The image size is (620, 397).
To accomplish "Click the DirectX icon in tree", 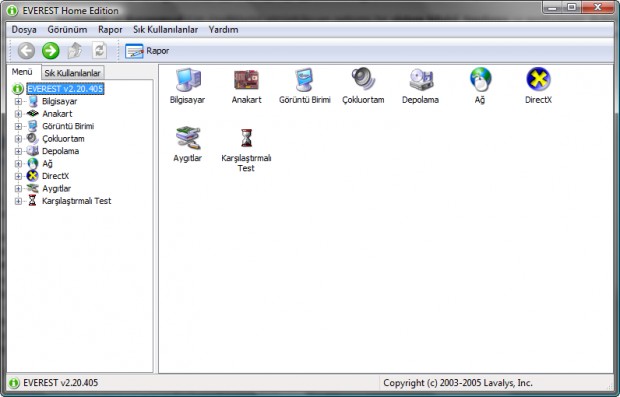I will 32,176.
